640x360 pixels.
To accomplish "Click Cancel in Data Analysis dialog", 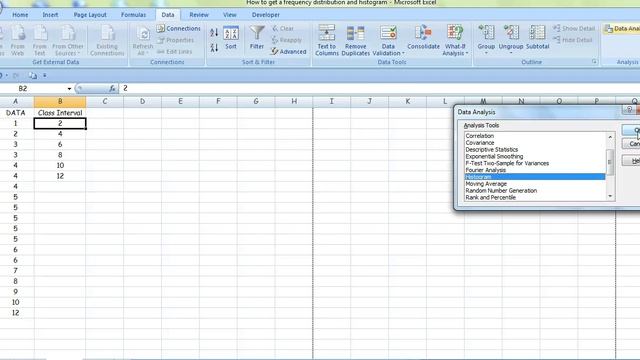I will pos(631,144).
